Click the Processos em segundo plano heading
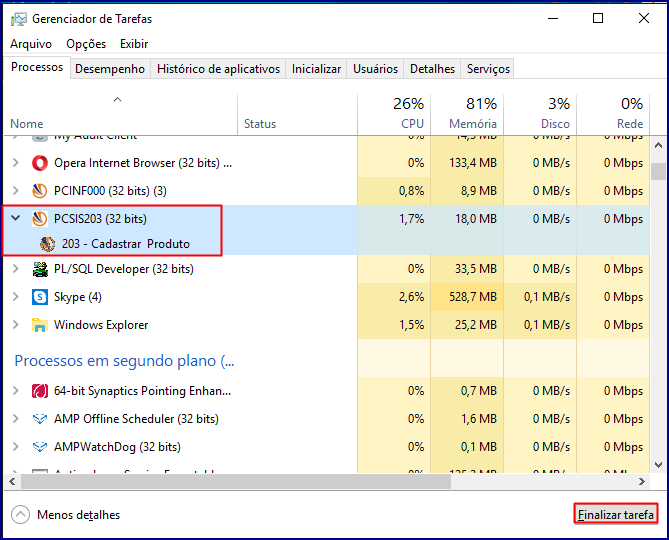The width and height of the screenshot is (669, 540). pos(124,361)
